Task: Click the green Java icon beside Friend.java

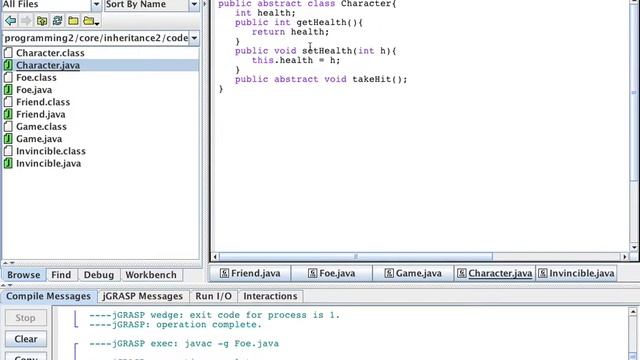Action: (x=8, y=114)
